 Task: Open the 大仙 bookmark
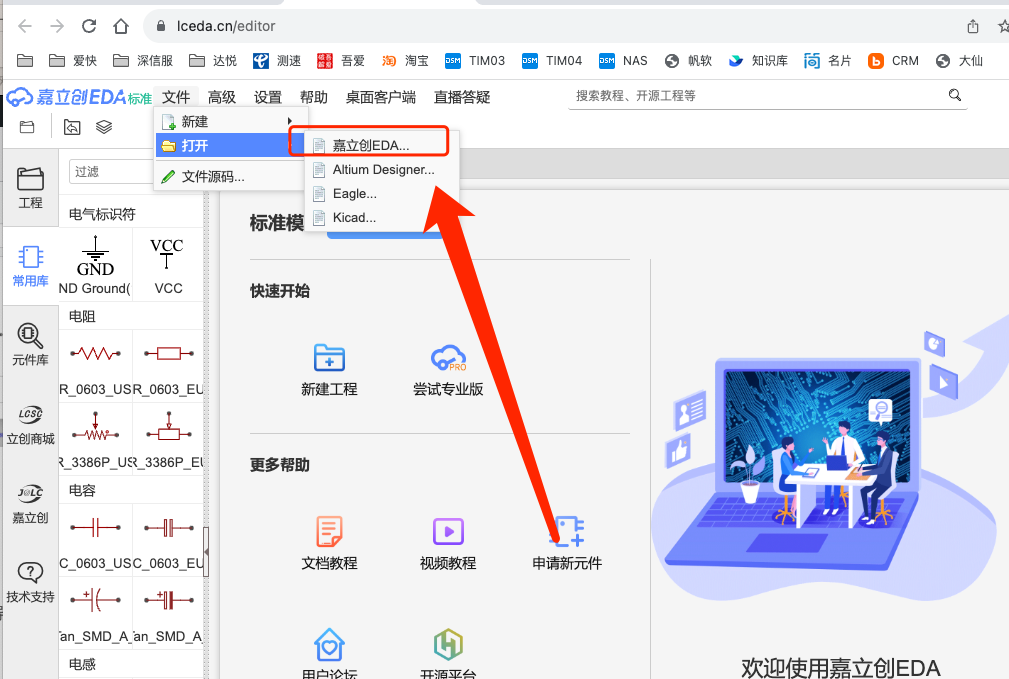click(x=959, y=60)
